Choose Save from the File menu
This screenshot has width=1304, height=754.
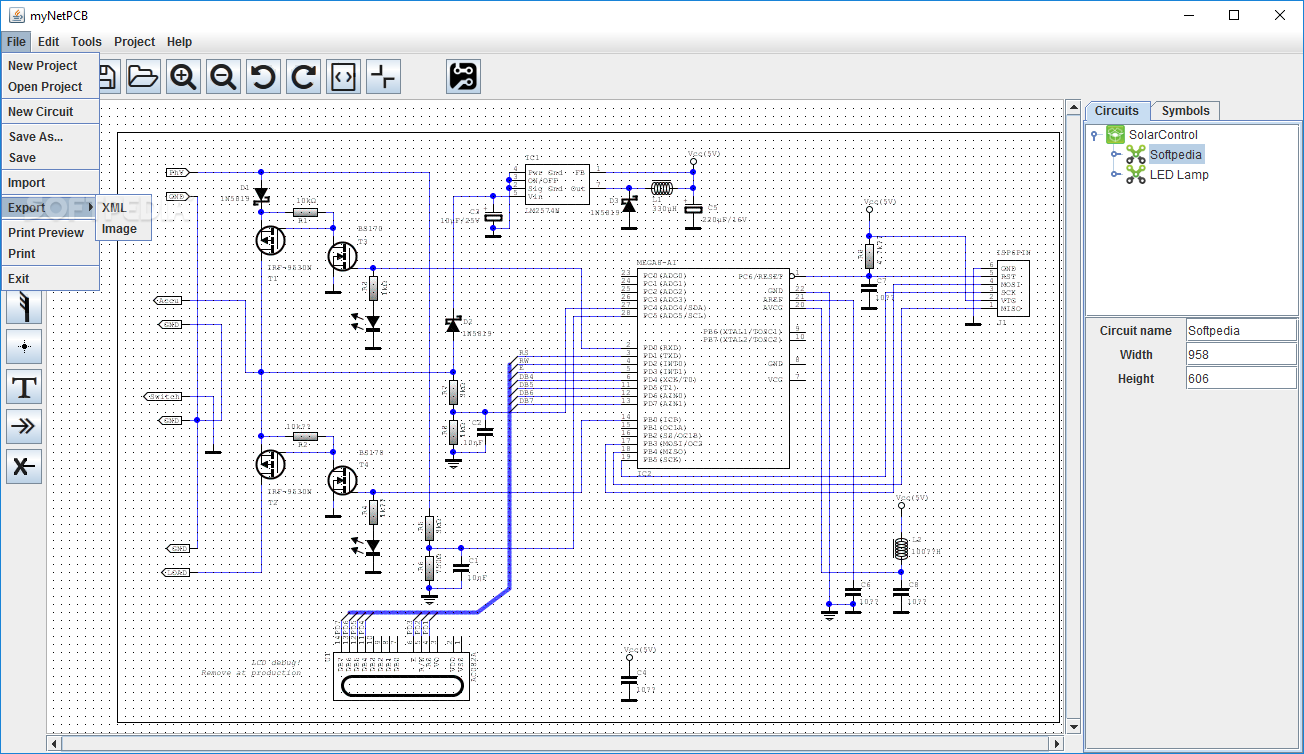50,158
